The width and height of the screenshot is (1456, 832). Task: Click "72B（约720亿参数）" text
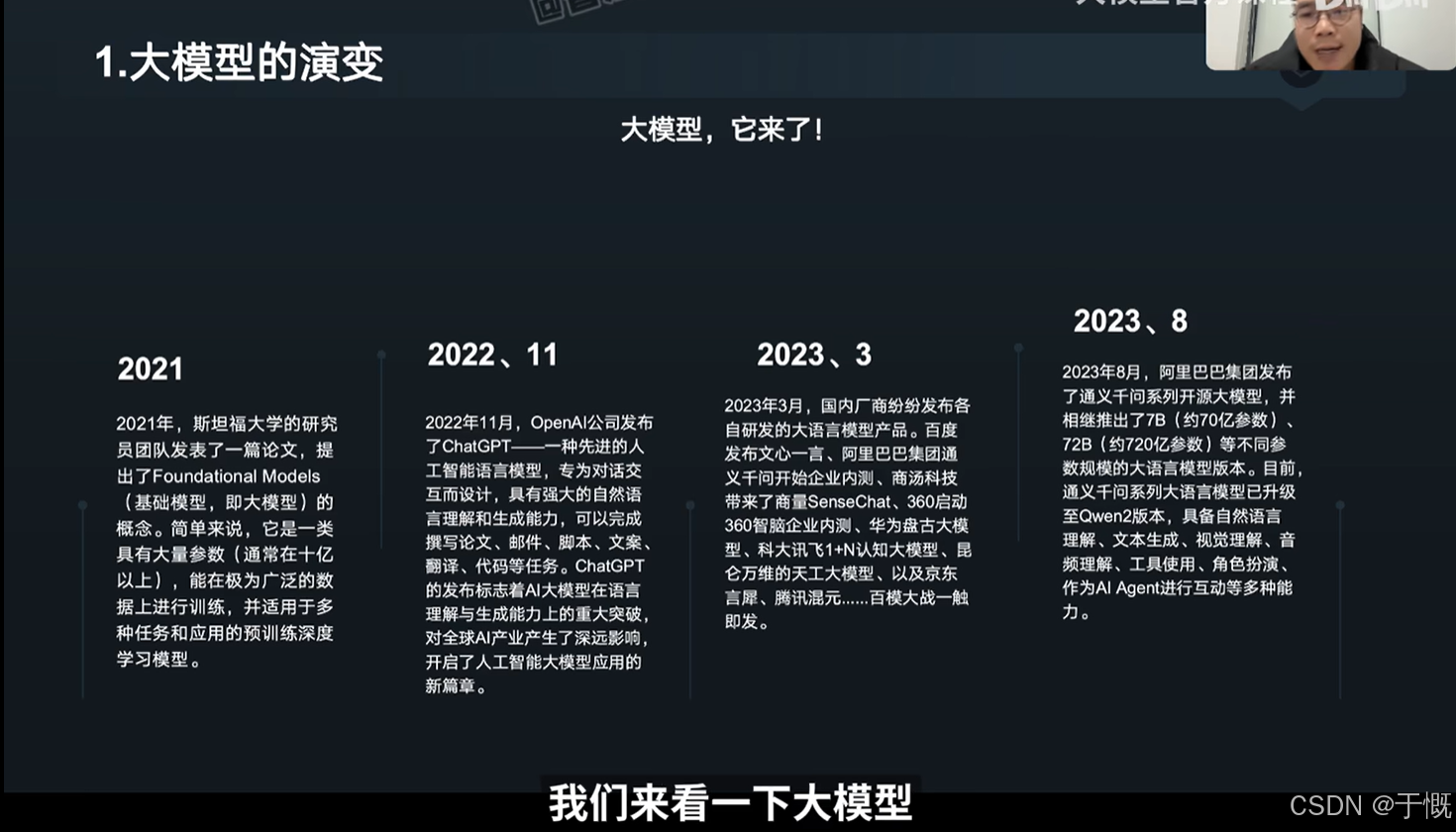click(1137, 445)
